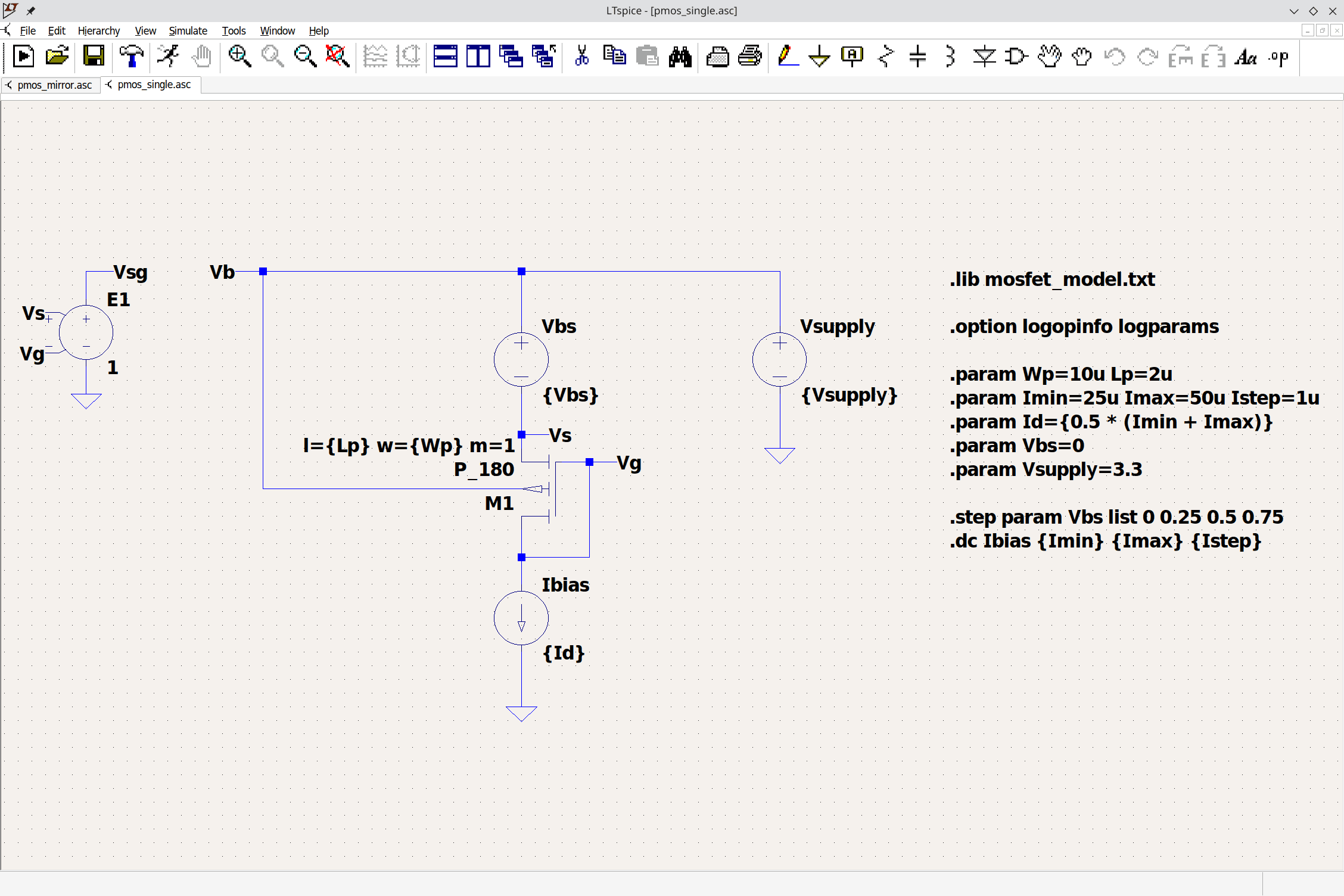Screen dimensions: 1344x896
Task: Switch to the pmos_mirror.asc tab
Action: pyautogui.click(x=54, y=85)
